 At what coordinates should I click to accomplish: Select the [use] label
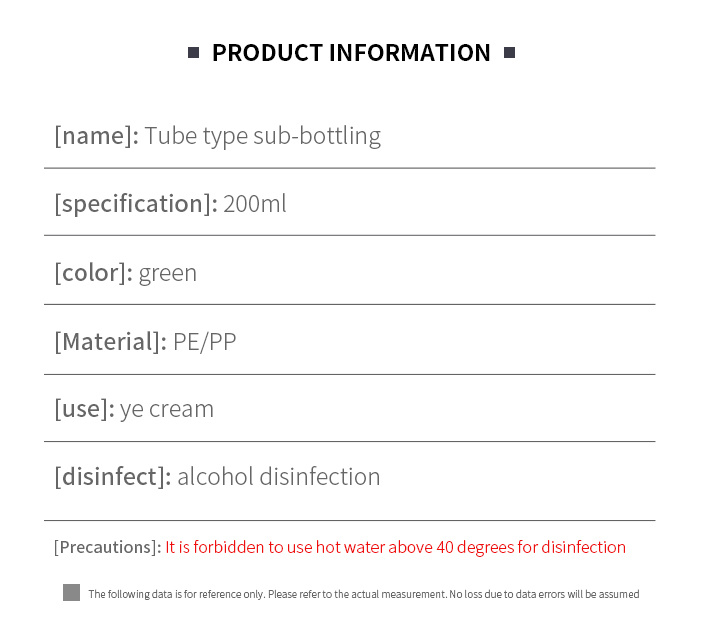click(85, 409)
